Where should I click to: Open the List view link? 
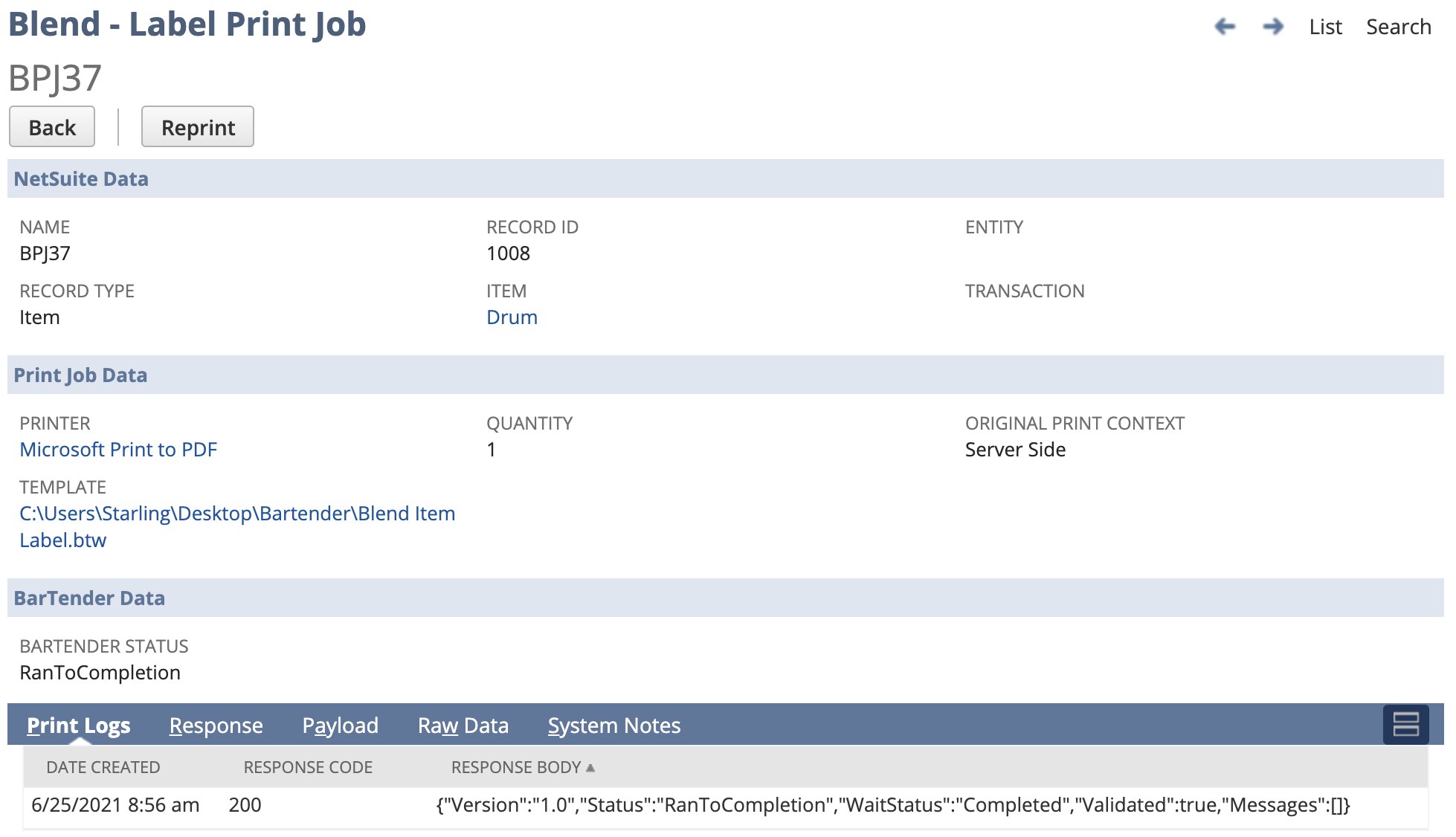[1325, 27]
